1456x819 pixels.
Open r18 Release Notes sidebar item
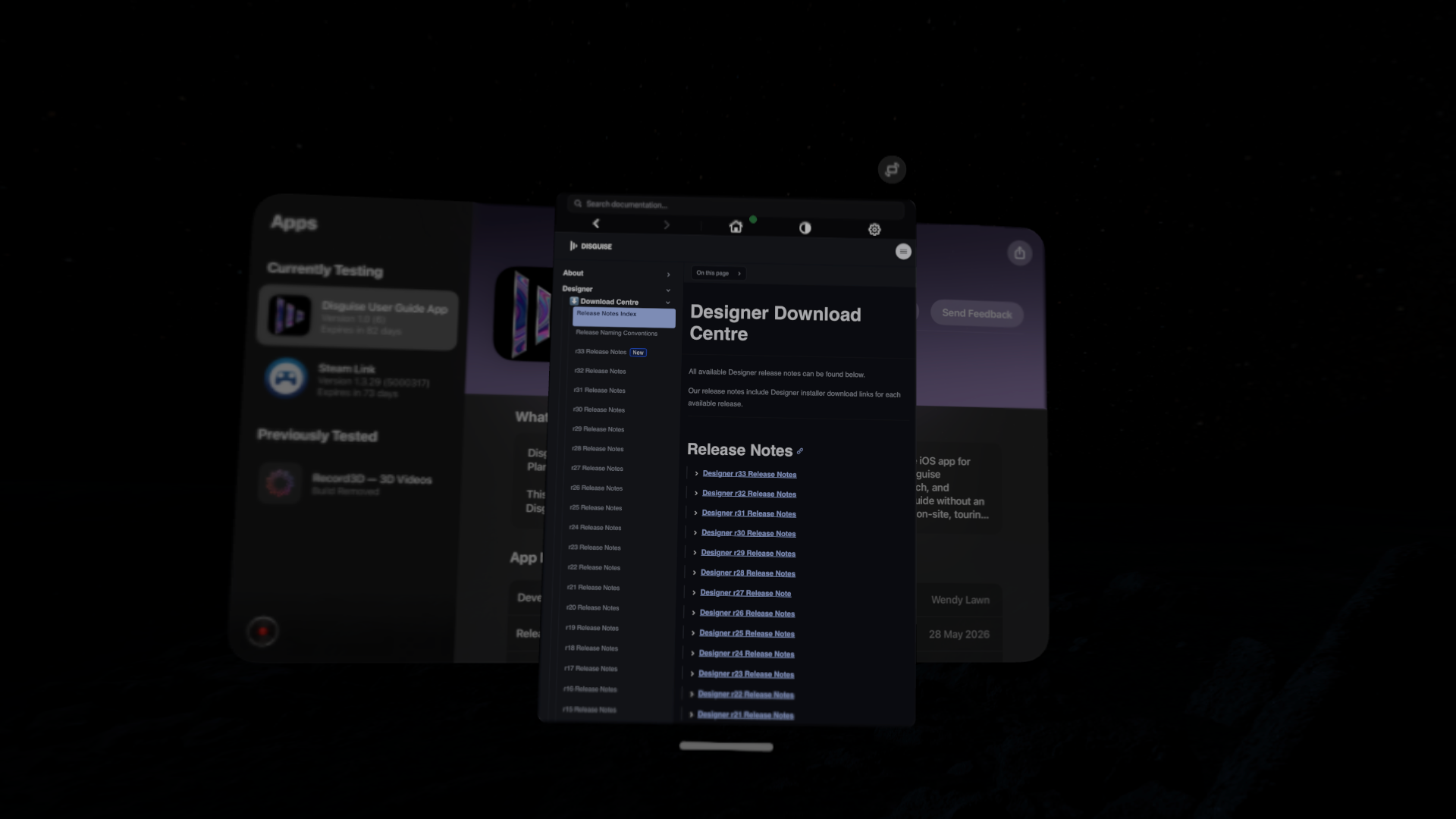tap(591, 648)
